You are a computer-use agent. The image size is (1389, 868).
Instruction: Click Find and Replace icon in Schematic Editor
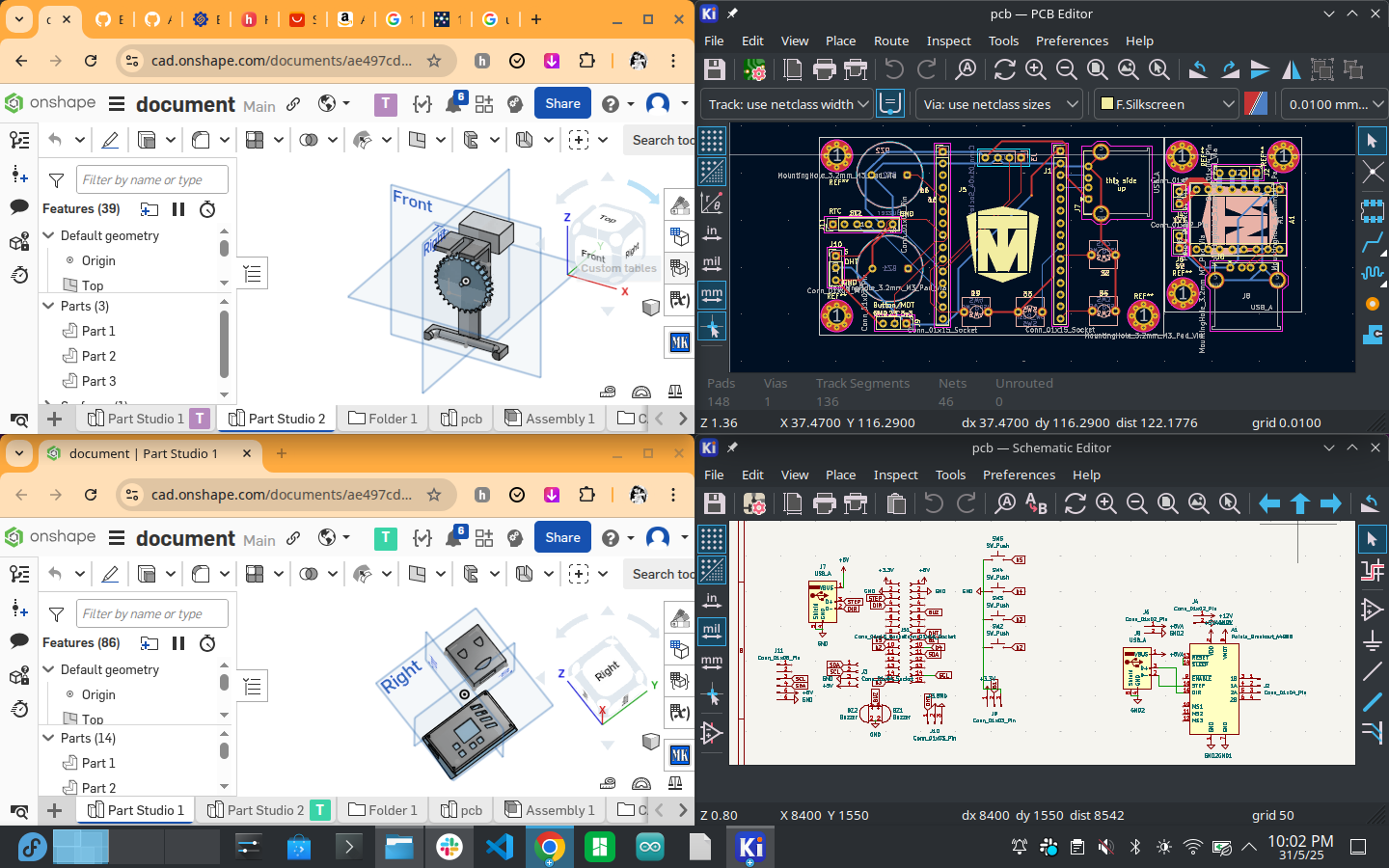pos(1036,503)
